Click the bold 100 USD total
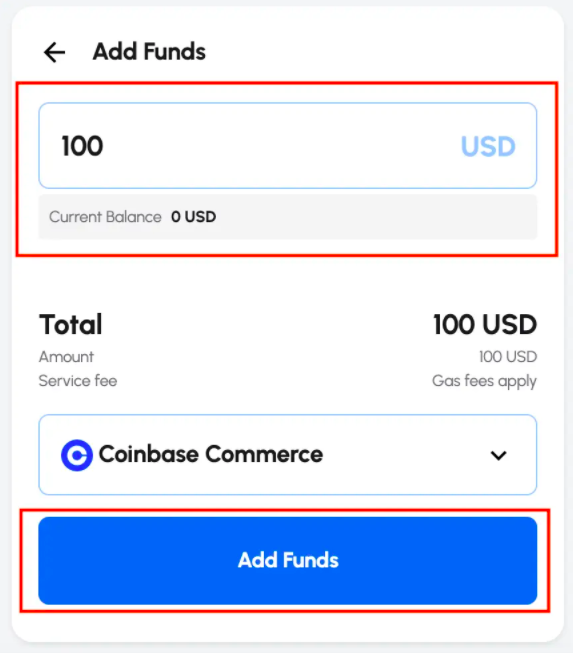 pyautogui.click(x=485, y=324)
